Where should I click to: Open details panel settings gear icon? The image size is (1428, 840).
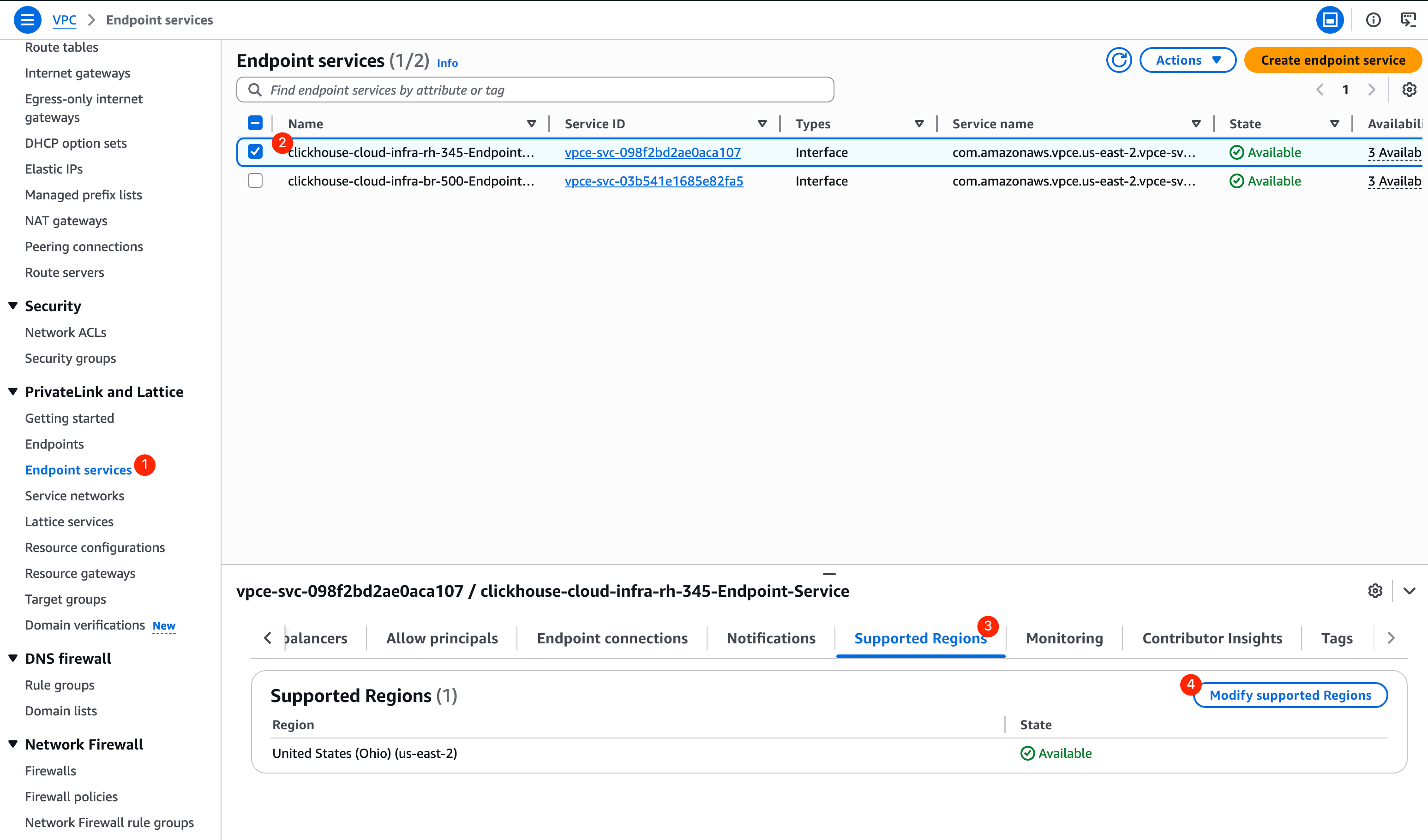[x=1375, y=591]
